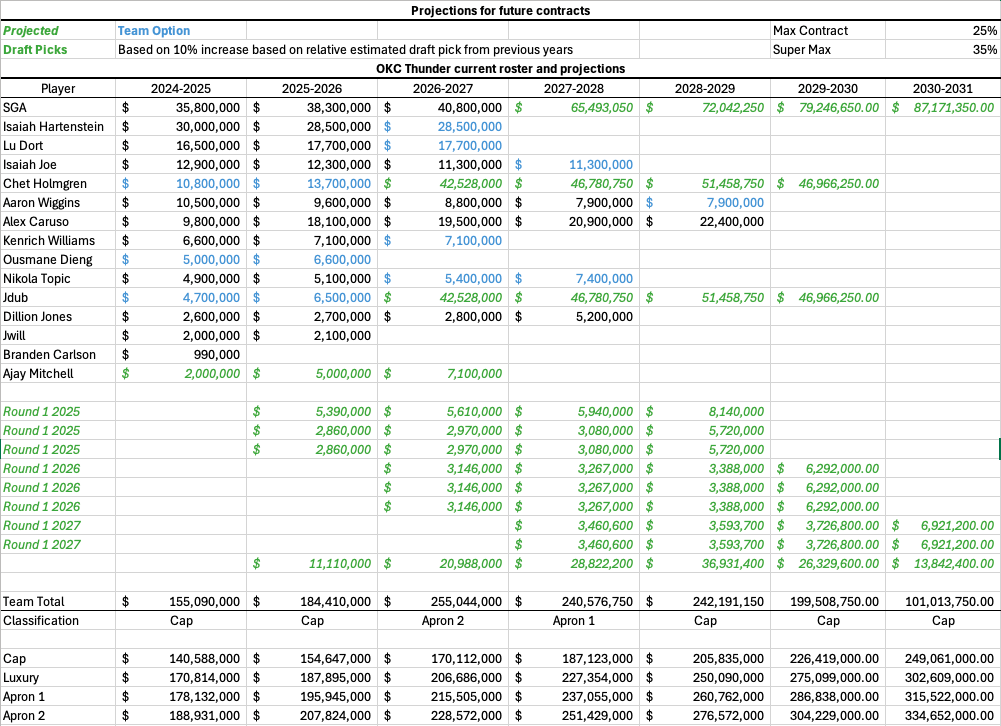Image resolution: width=1001 pixels, height=726 pixels.
Task: Click the 'Isaiah Joe' name cell
Action: (x=58, y=165)
